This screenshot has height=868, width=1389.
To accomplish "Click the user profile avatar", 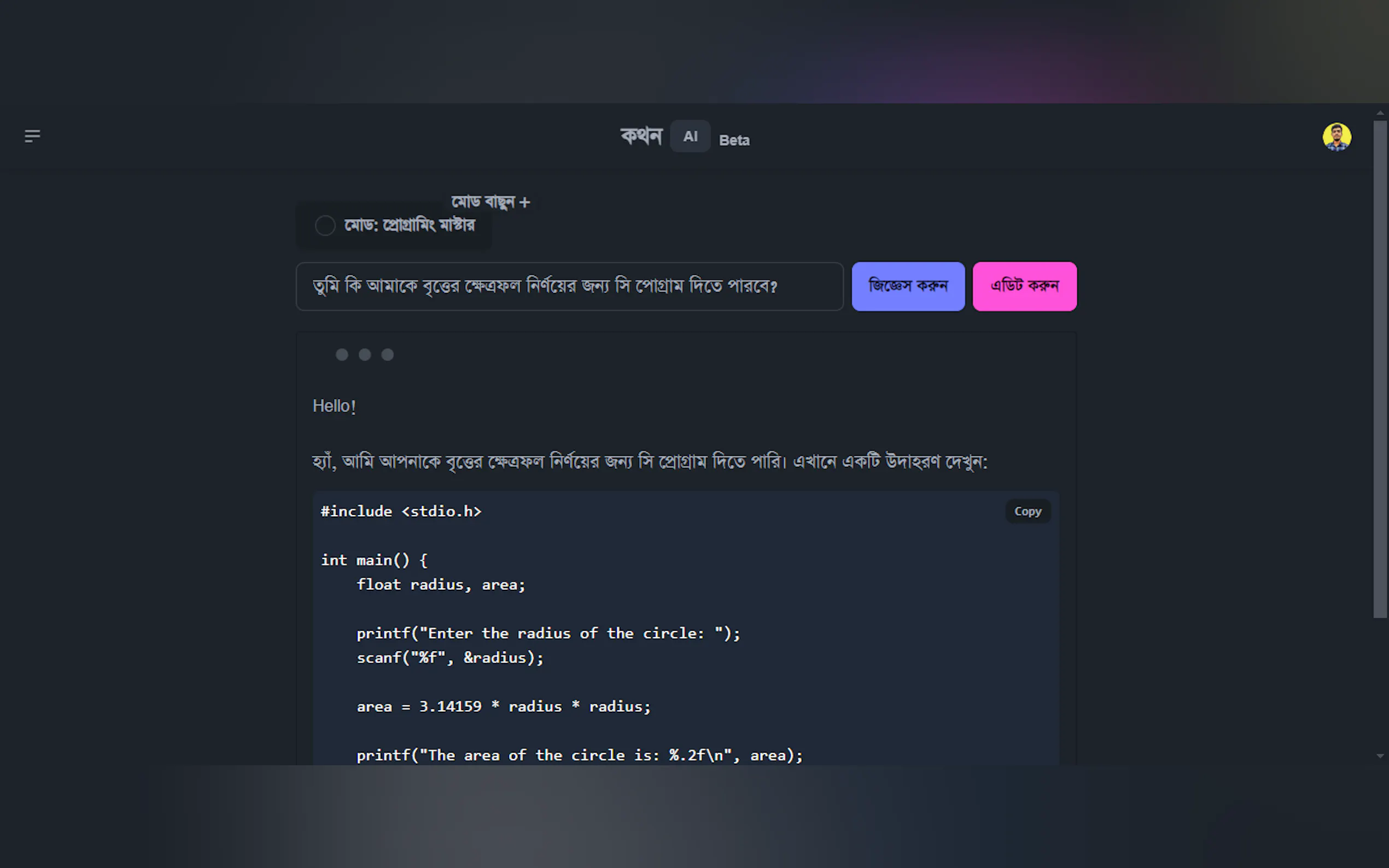I will click(x=1336, y=137).
